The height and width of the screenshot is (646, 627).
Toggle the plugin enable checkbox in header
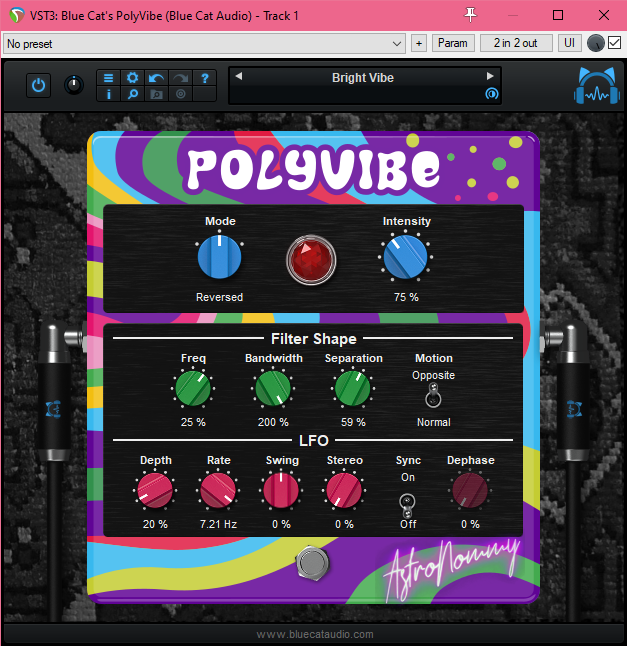click(x=614, y=43)
